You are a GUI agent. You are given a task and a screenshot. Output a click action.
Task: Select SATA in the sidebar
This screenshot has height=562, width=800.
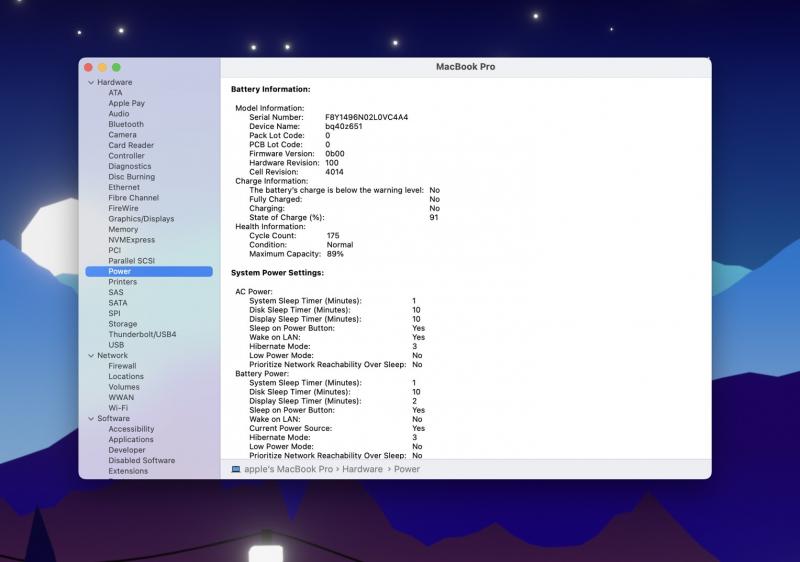pos(118,303)
